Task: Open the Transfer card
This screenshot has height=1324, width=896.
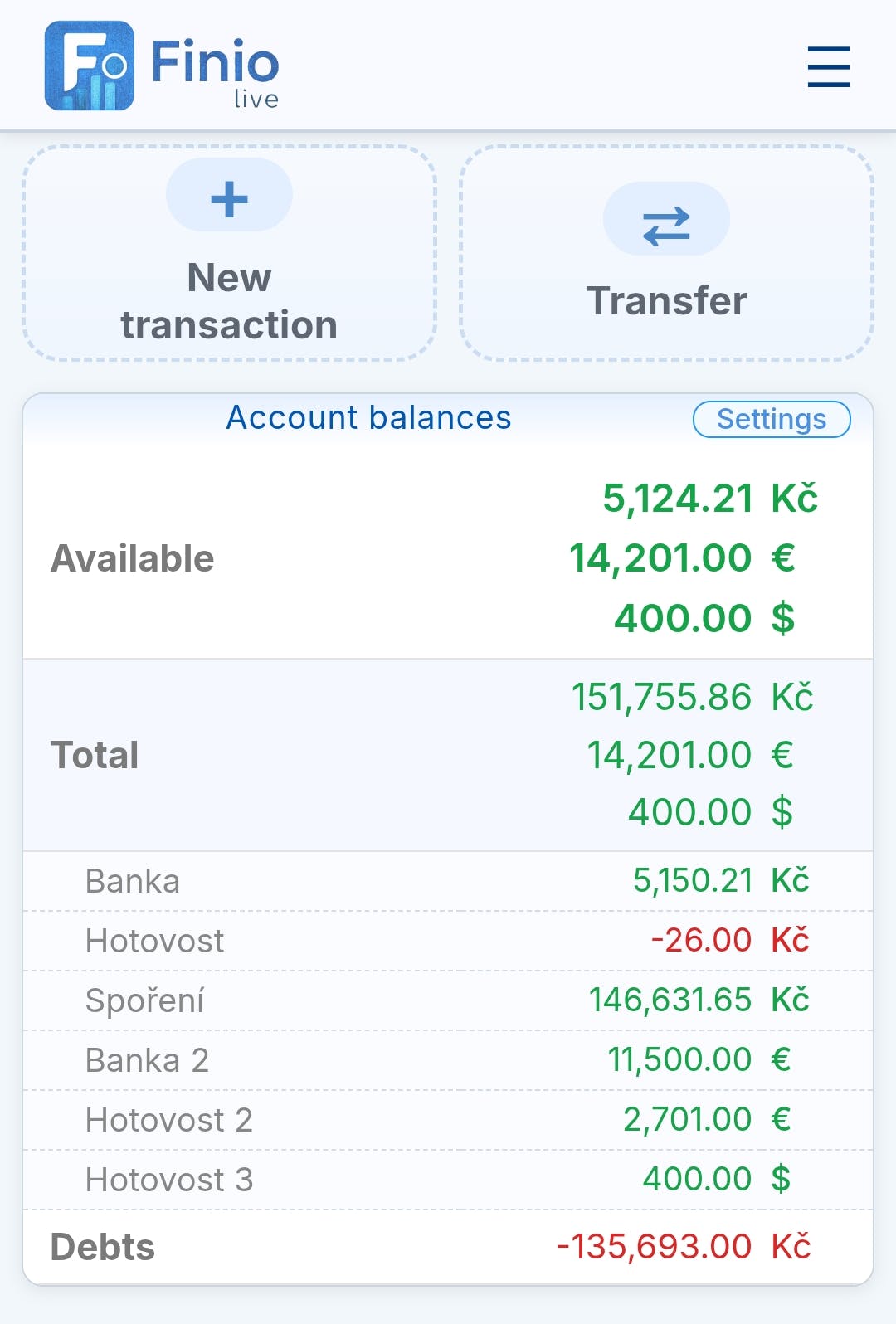Action: click(667, 253)
